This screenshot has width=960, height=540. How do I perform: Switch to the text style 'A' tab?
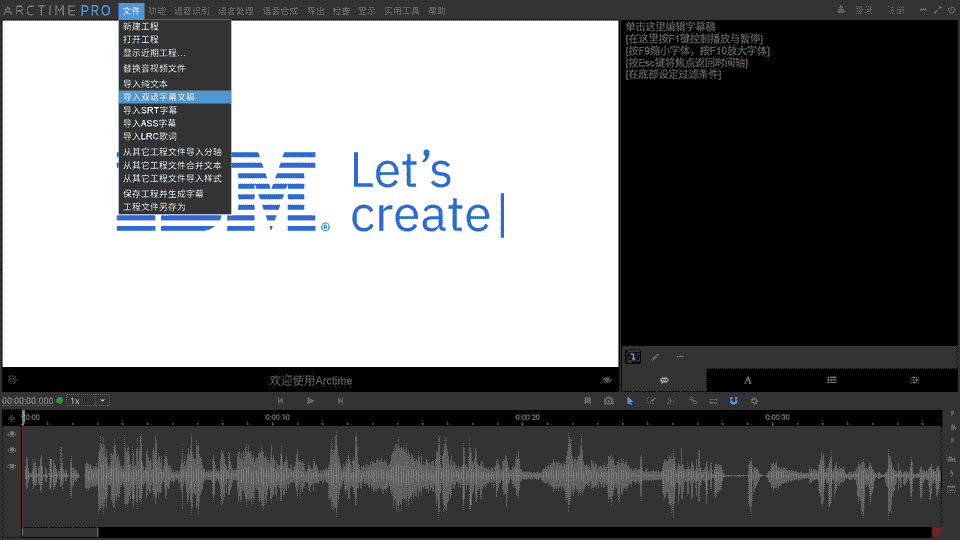click(747, 380)
